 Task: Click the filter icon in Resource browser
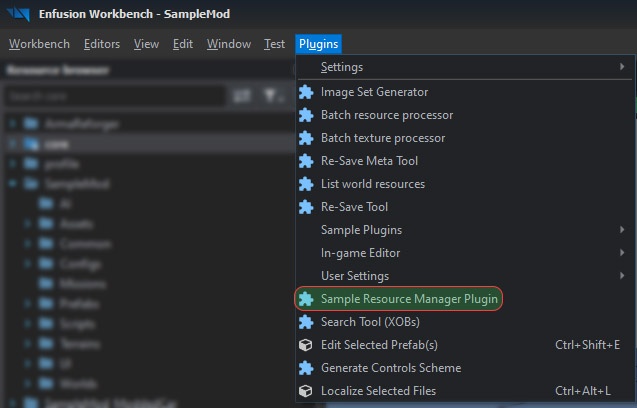click(271, 96)
